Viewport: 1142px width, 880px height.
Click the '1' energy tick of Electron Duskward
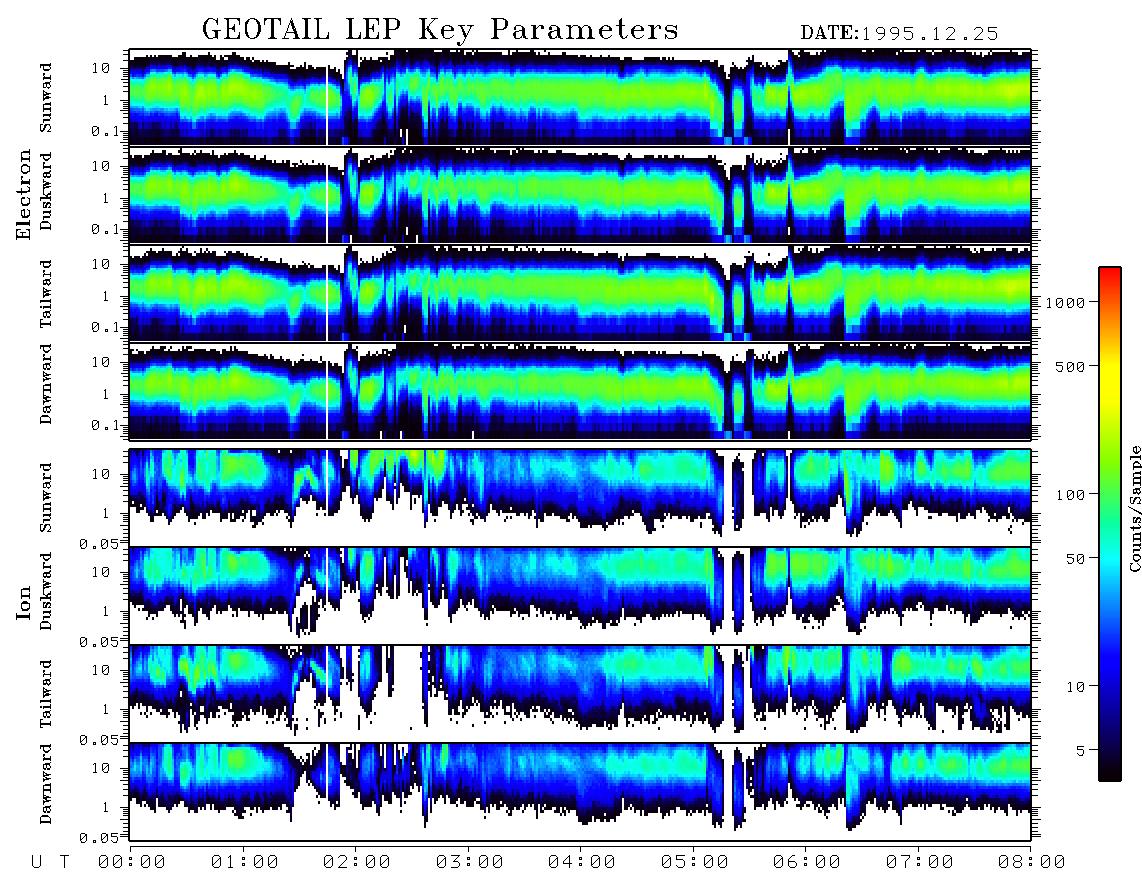pyautogui.click(x=106, y=198)
